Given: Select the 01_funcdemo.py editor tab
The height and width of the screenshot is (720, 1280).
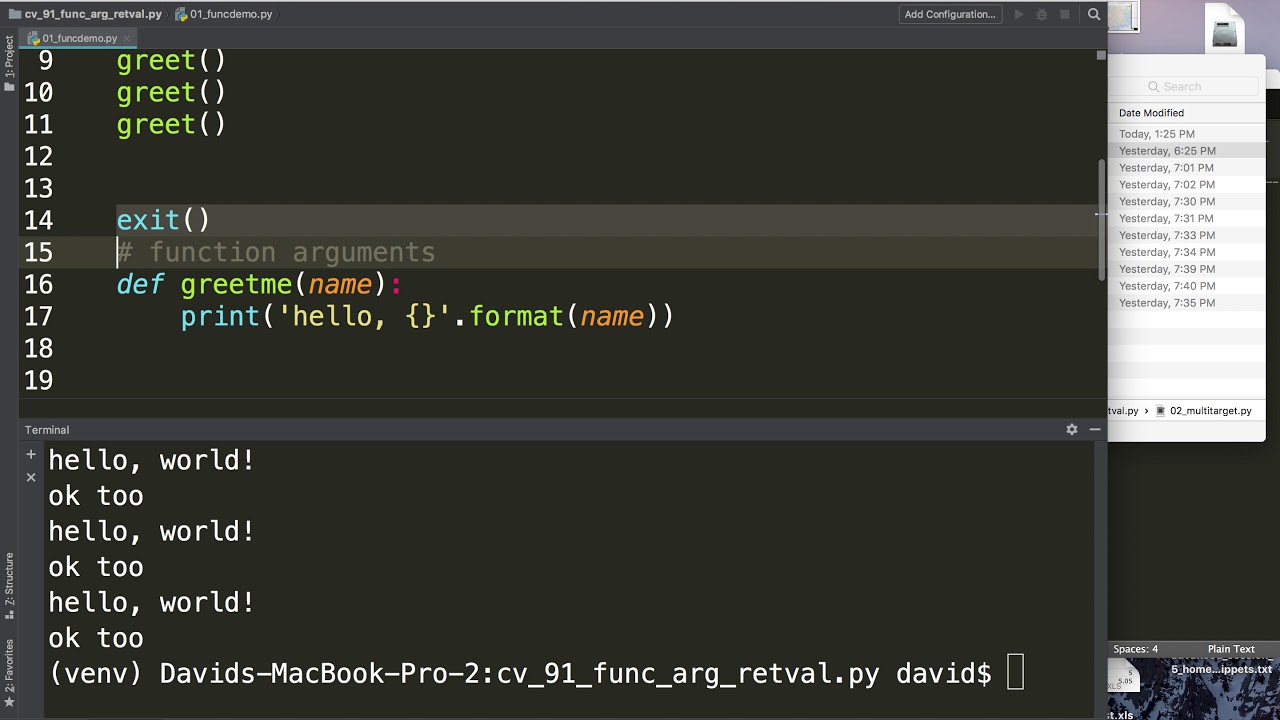Looking at the screenshot, I should tap(79, 38).
